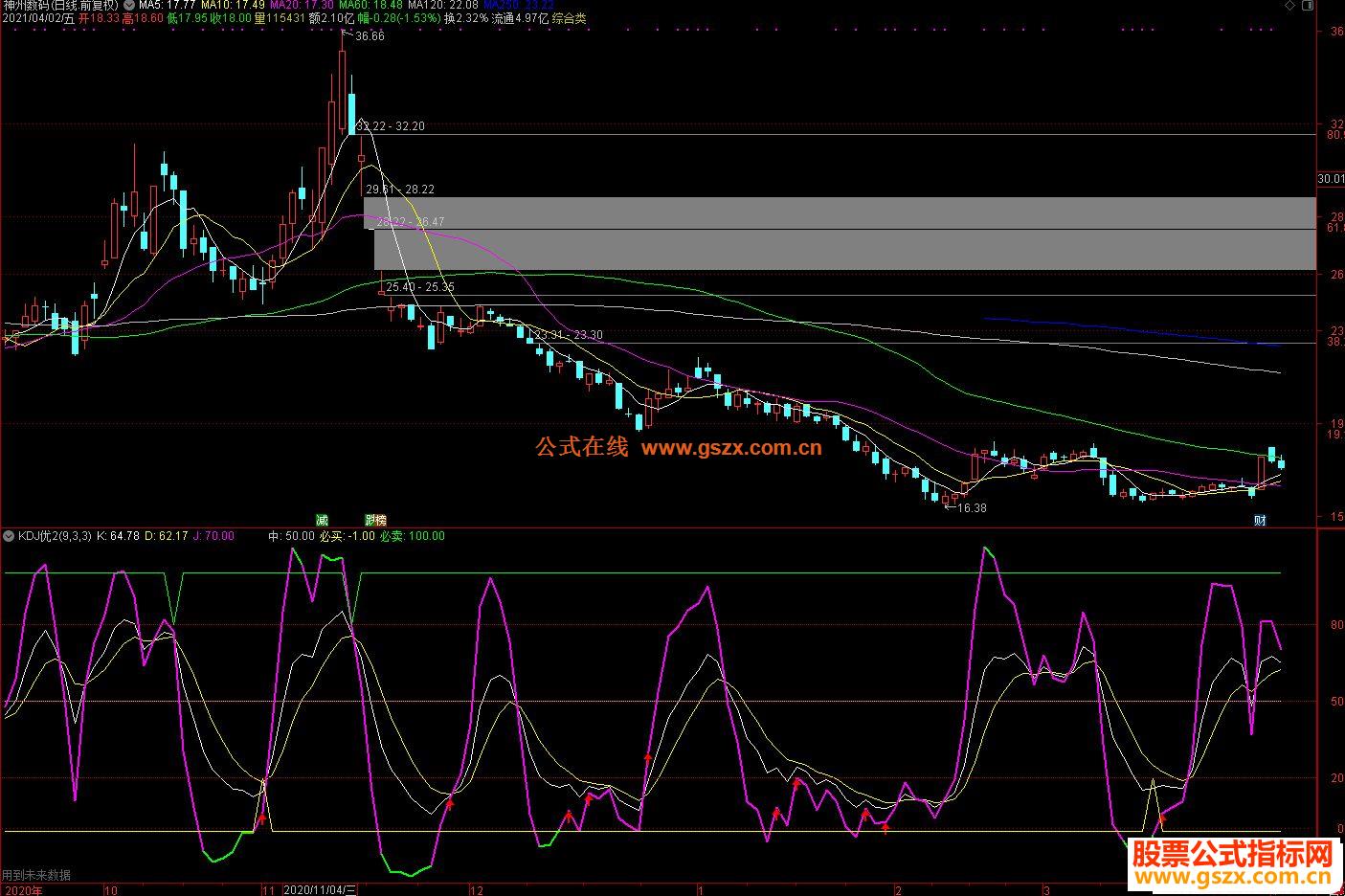Click the 32.22 - 32.20 gap level label
Viewport: 1345px width, 896px height.
coord(390,126)
